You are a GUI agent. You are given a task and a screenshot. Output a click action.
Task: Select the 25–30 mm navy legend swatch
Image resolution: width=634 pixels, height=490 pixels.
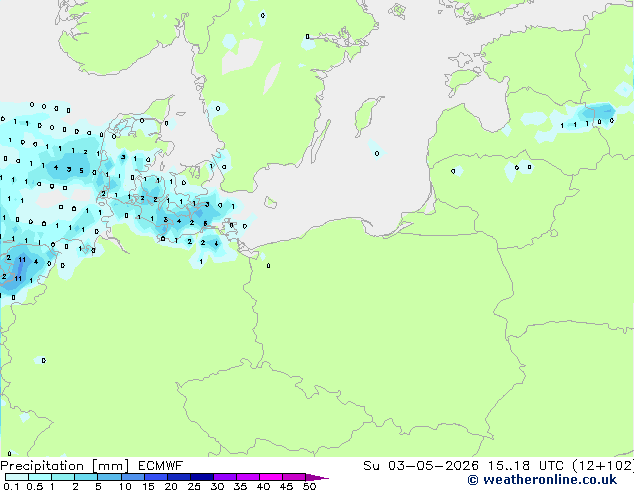(x=201, y=477)
